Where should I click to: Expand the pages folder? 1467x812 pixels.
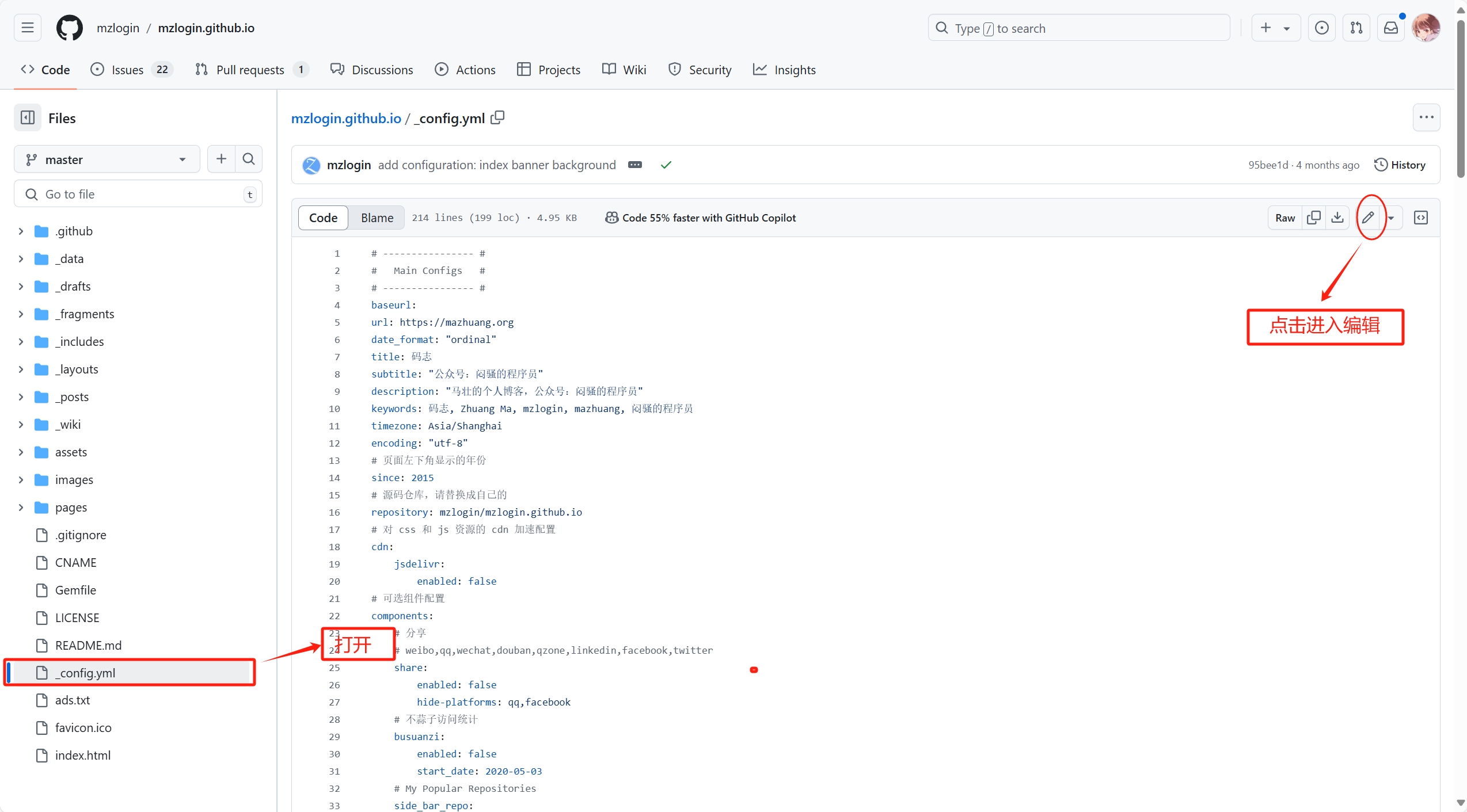pos(21,508)
